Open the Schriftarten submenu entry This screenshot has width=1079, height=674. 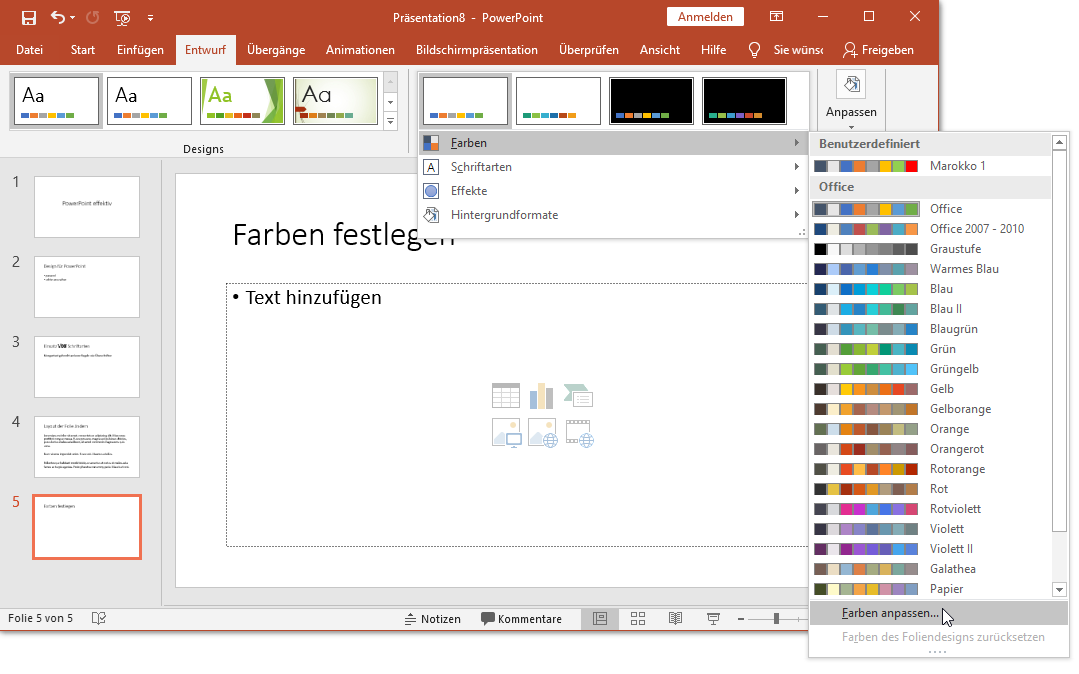point(612,167)
